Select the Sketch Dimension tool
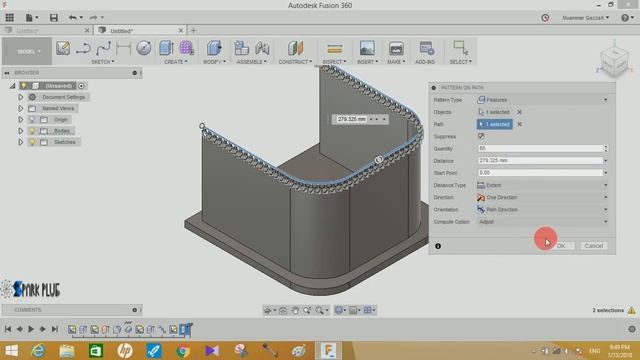 click(123, 48)
